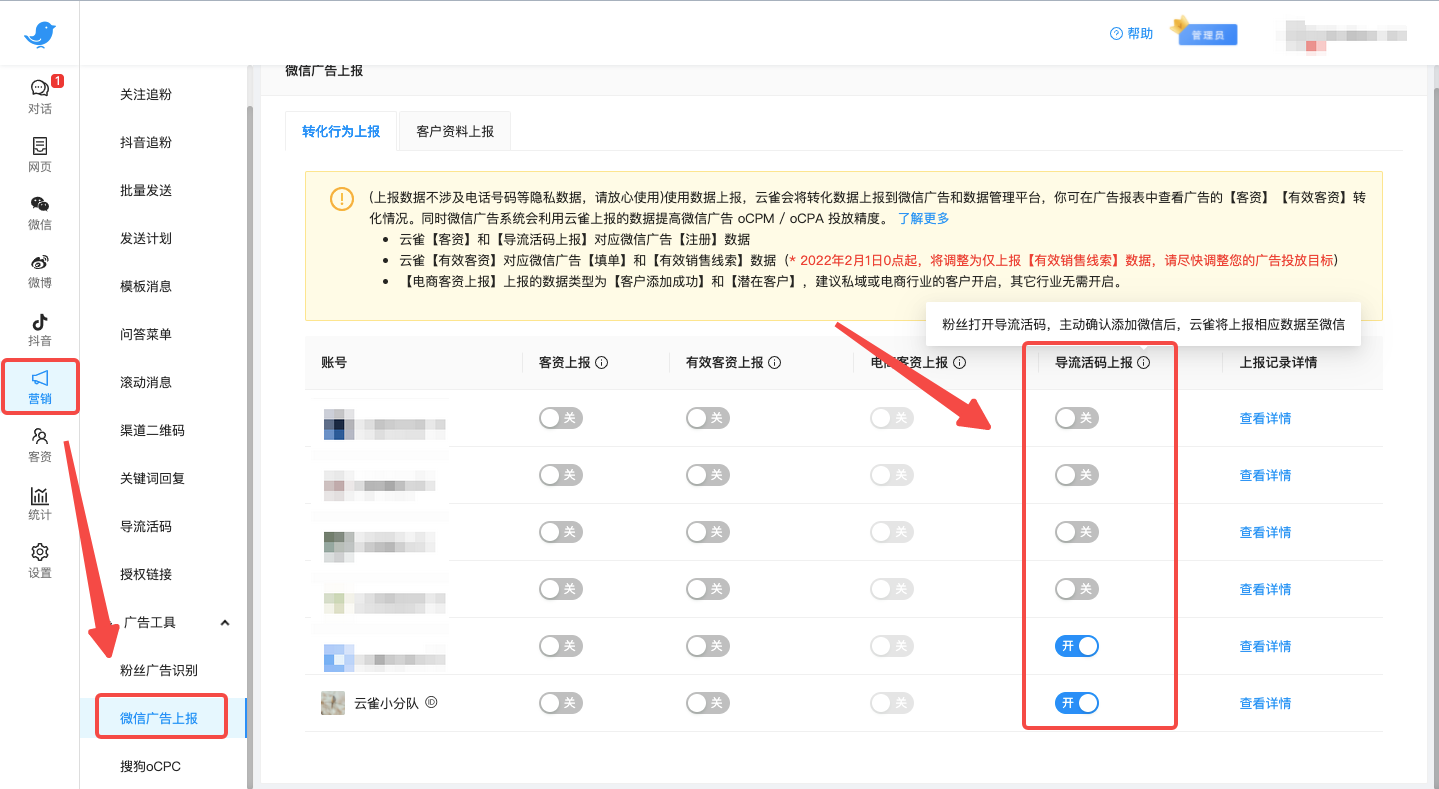Viewport: 1439px width, 789px height.
Task: Click 查看详情 for 云雀小分队 row
Action: point(1265,703)
